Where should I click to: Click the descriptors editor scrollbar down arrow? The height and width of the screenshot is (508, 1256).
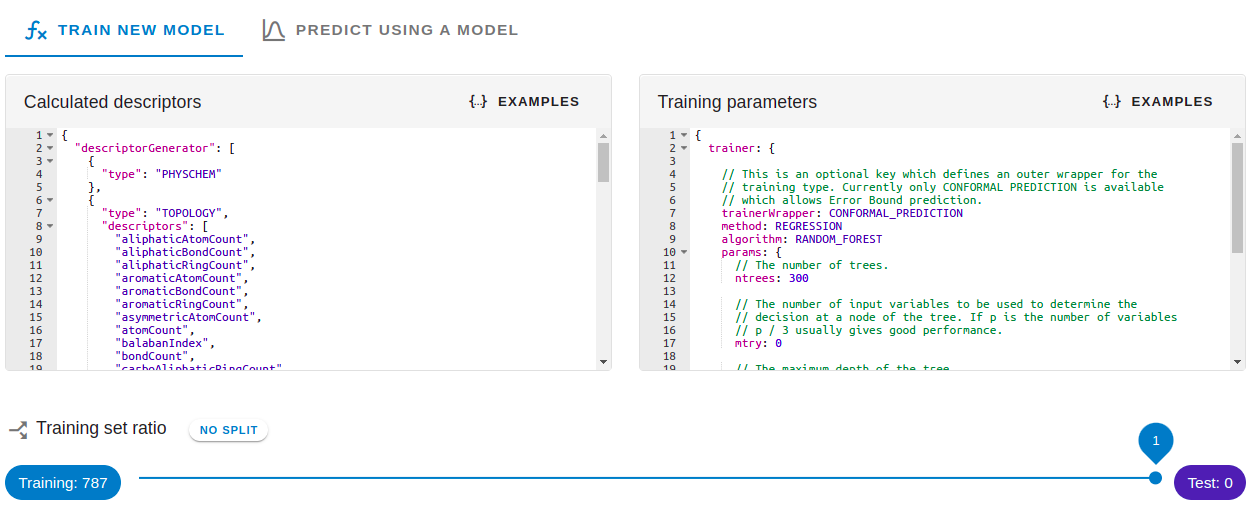[x=603, y=361]
